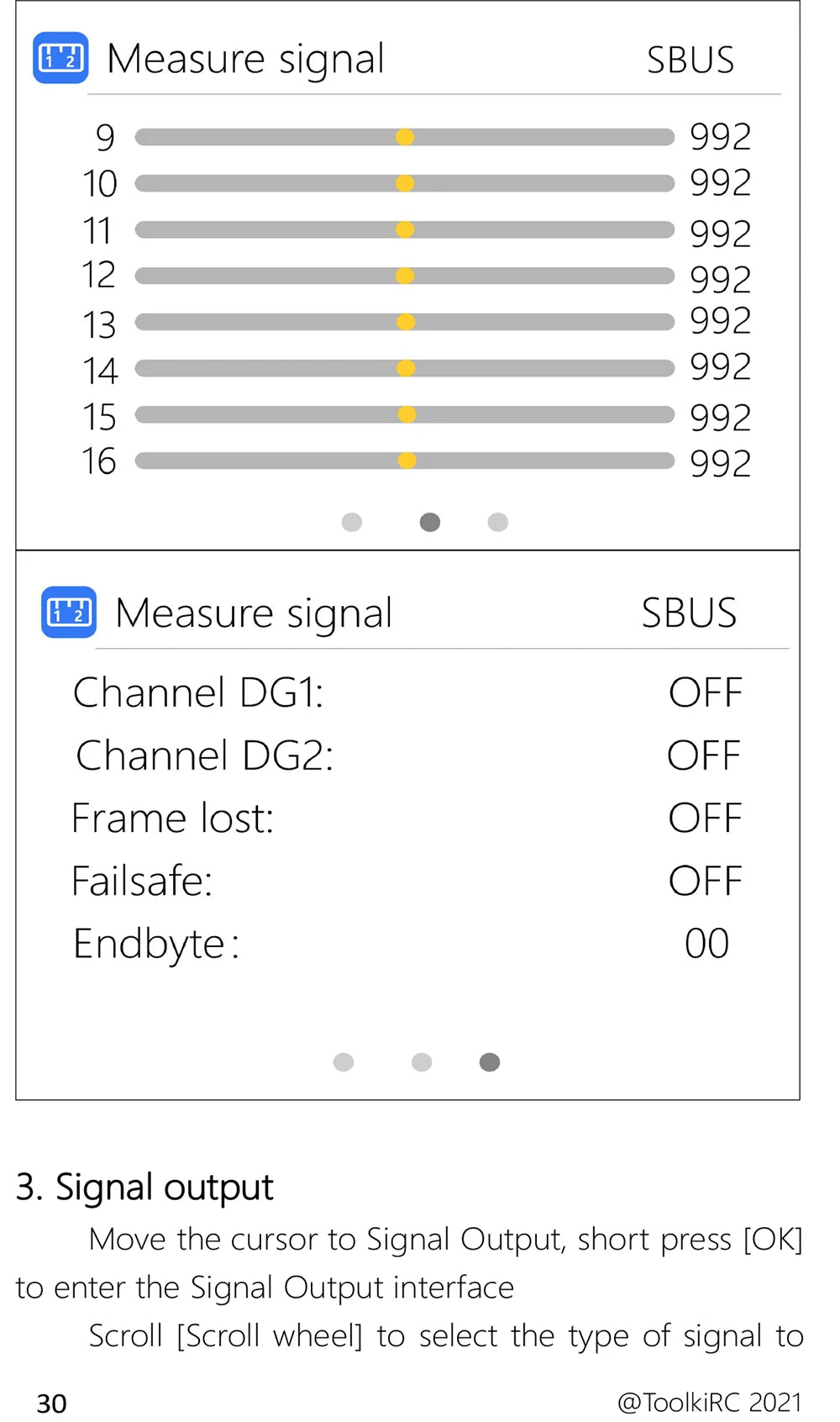Click the channel 12 slider handle
The height and width of the screenshot is (1422, 840).
click(x=405, y=276)
